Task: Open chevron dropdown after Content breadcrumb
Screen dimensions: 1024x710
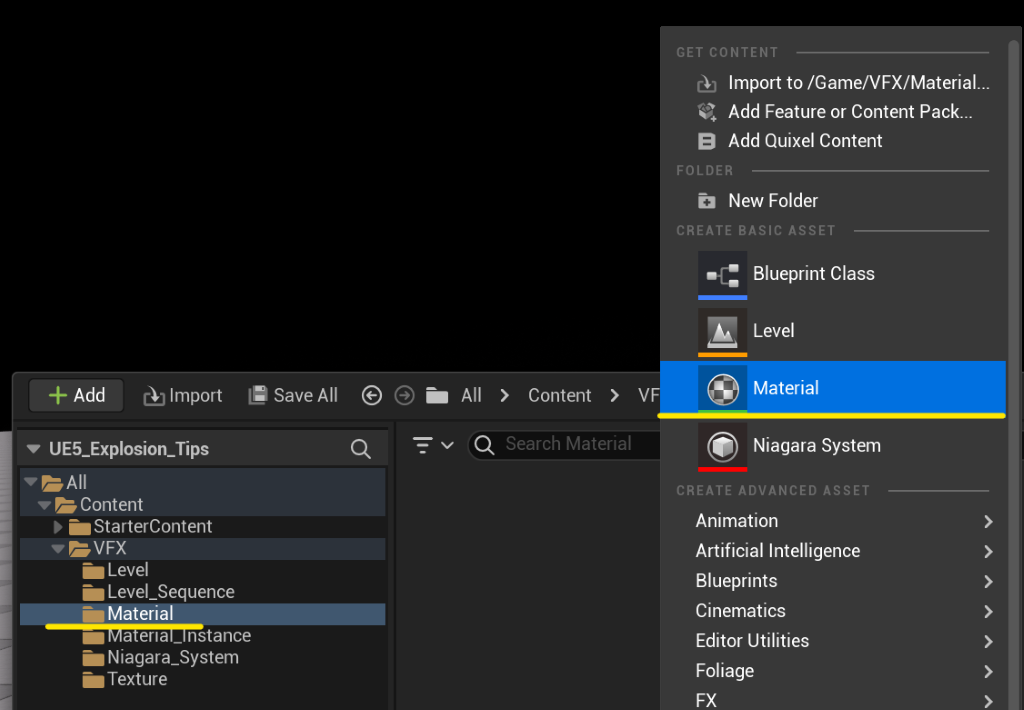Action: click(x=614, y=395)
